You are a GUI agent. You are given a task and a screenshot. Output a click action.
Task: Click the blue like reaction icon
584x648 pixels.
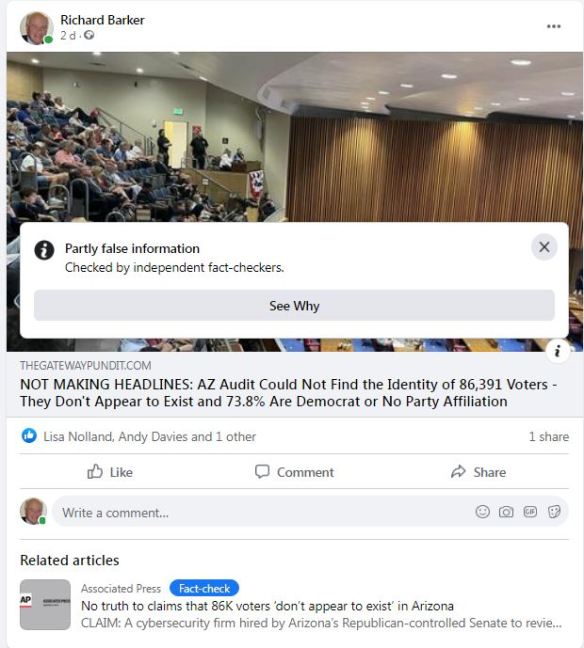29,436
